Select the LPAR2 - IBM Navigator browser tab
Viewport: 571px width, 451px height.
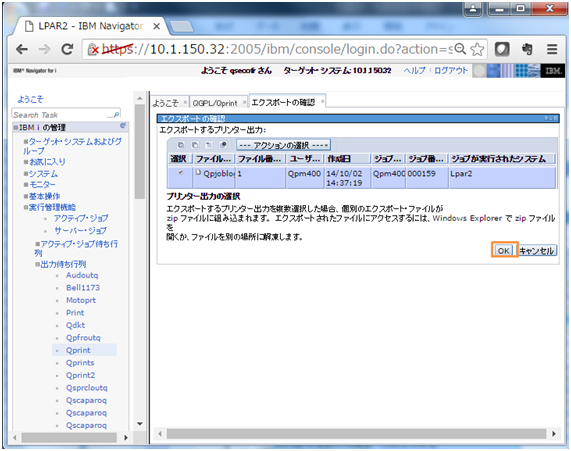pyautogui.click(x=91, y=26)
